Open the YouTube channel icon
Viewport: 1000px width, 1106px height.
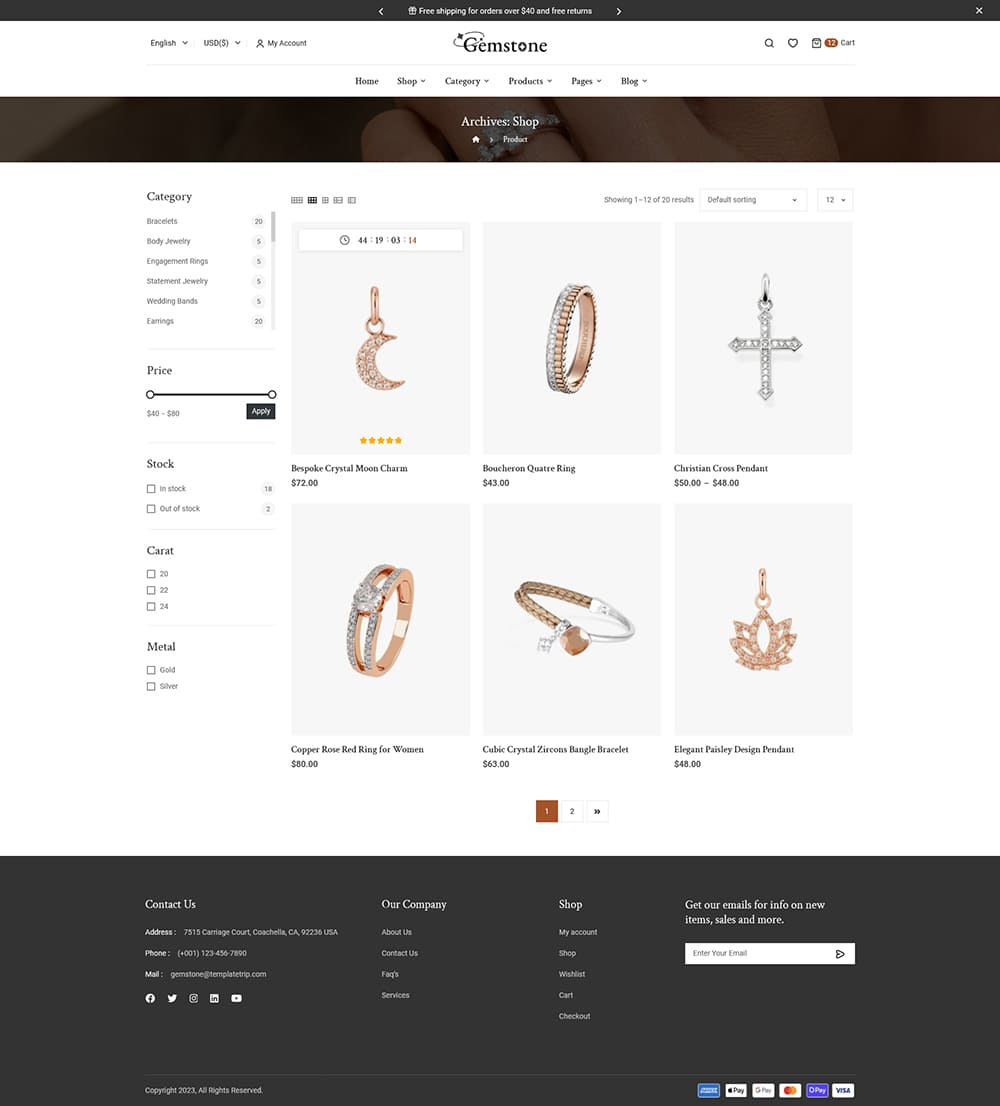tap(236, 998)
